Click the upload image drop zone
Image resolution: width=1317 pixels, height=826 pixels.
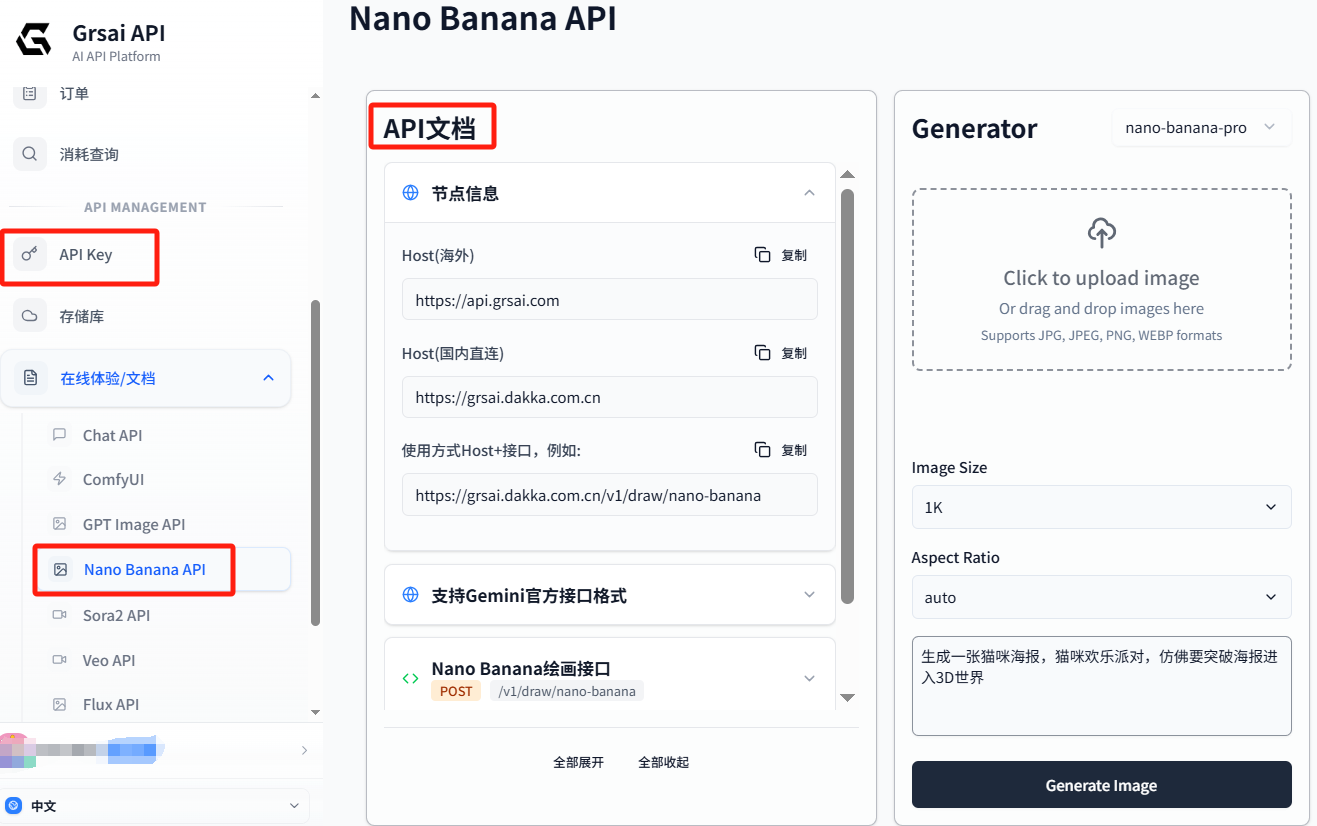1101,280
